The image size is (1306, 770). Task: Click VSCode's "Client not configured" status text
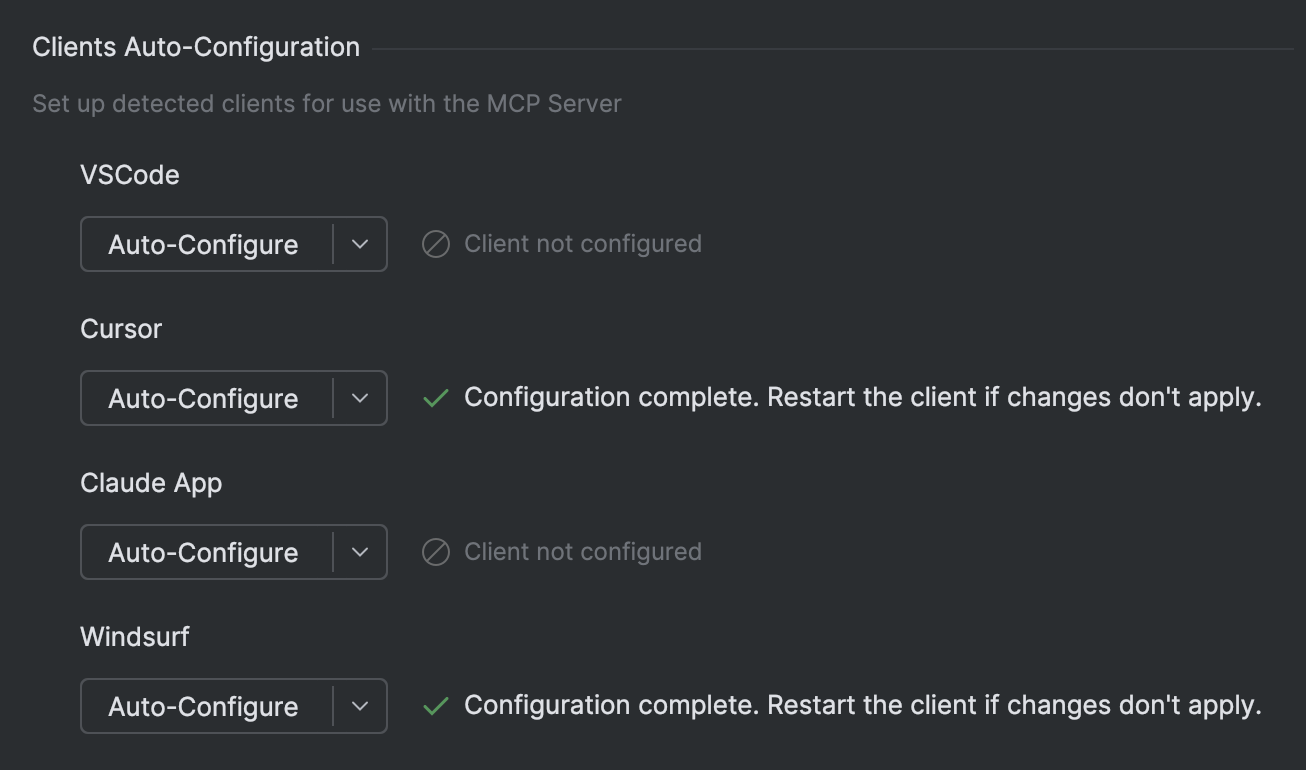click(583, 244)
